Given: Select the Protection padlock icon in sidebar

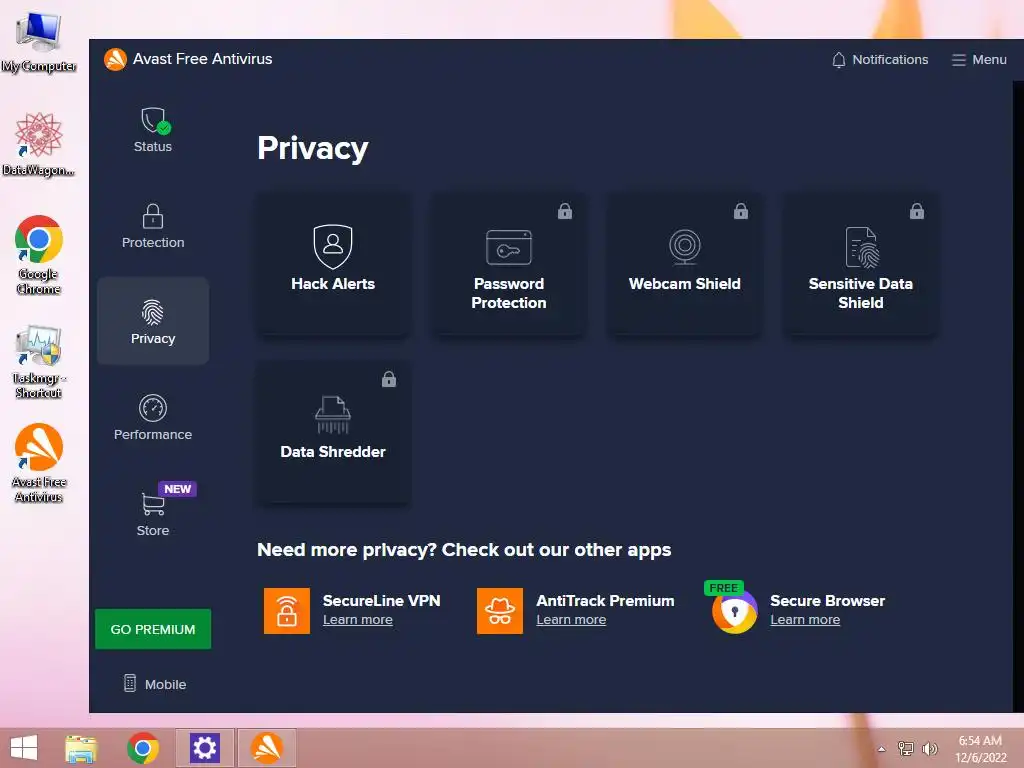Looking at the screenshot, I should click(x=153, y=216).
